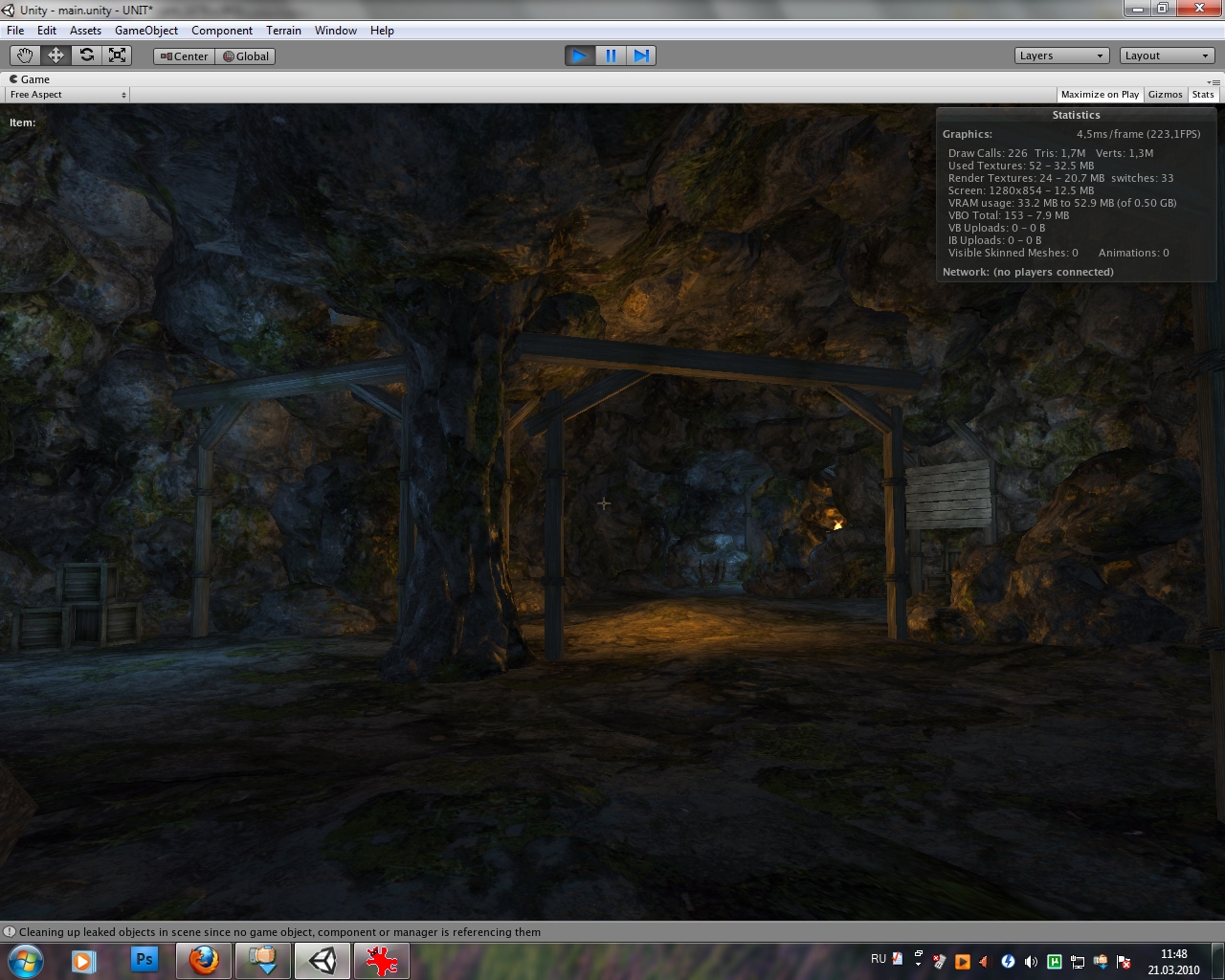The width and height of the screenshot is (1225, 980).
Task: Hide the Stats overlay
Action: tap(1203, 95)
